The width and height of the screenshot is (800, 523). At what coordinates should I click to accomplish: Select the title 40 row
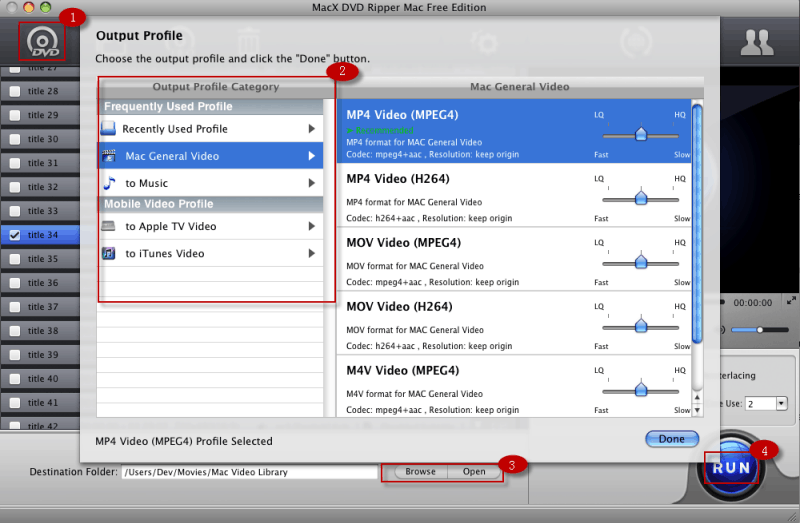coord(40,379)
